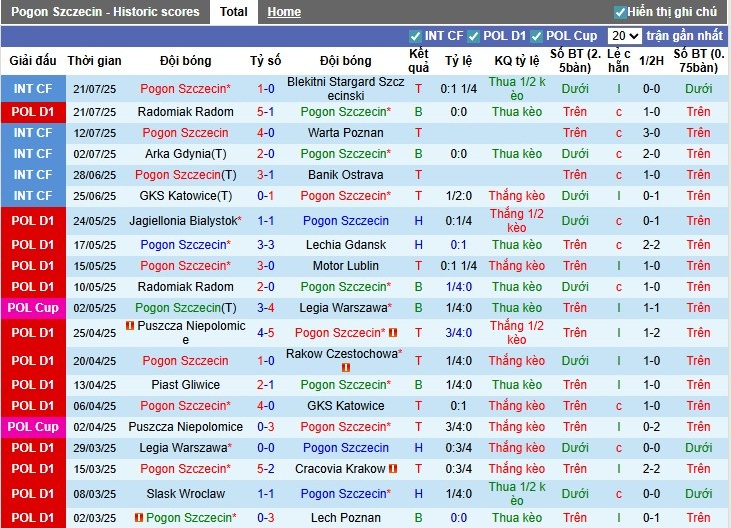
Task: Click the odds 0:1 1/4 for 15/05/25
Action: (x=458, y=266)
